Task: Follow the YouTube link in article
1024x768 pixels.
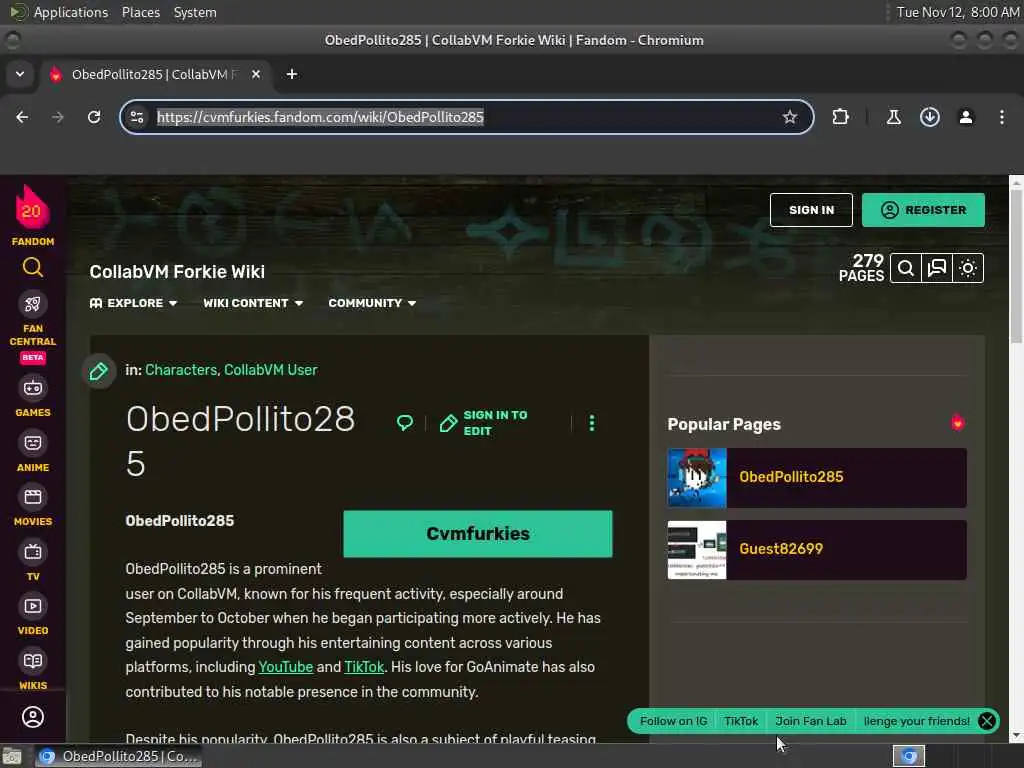Action: click(285, 667)
